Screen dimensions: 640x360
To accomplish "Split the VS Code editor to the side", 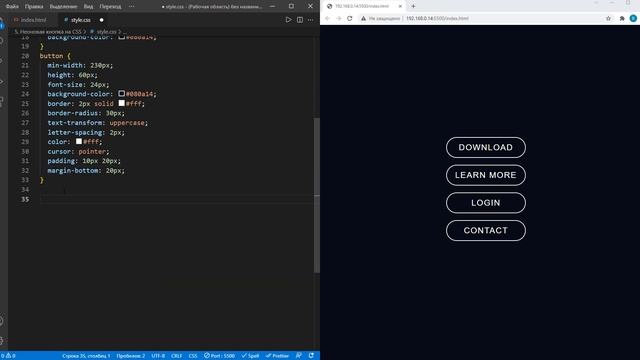I will click(300, 20).
